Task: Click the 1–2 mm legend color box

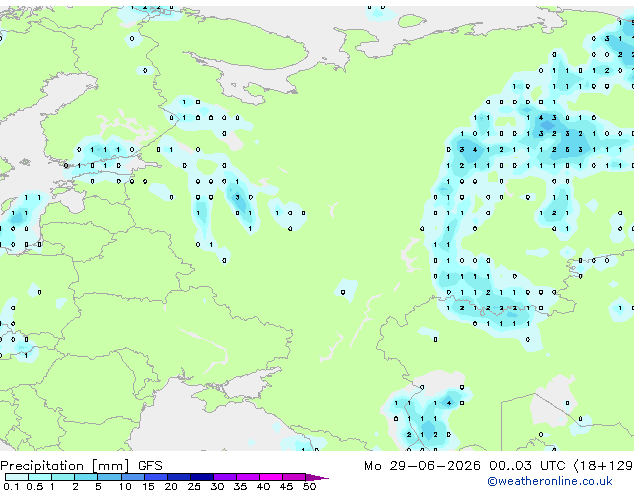Action: (x=63, y=477)
